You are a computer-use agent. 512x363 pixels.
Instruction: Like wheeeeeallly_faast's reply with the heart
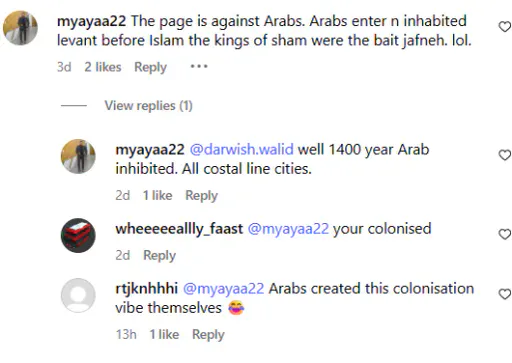click(505, 234)
